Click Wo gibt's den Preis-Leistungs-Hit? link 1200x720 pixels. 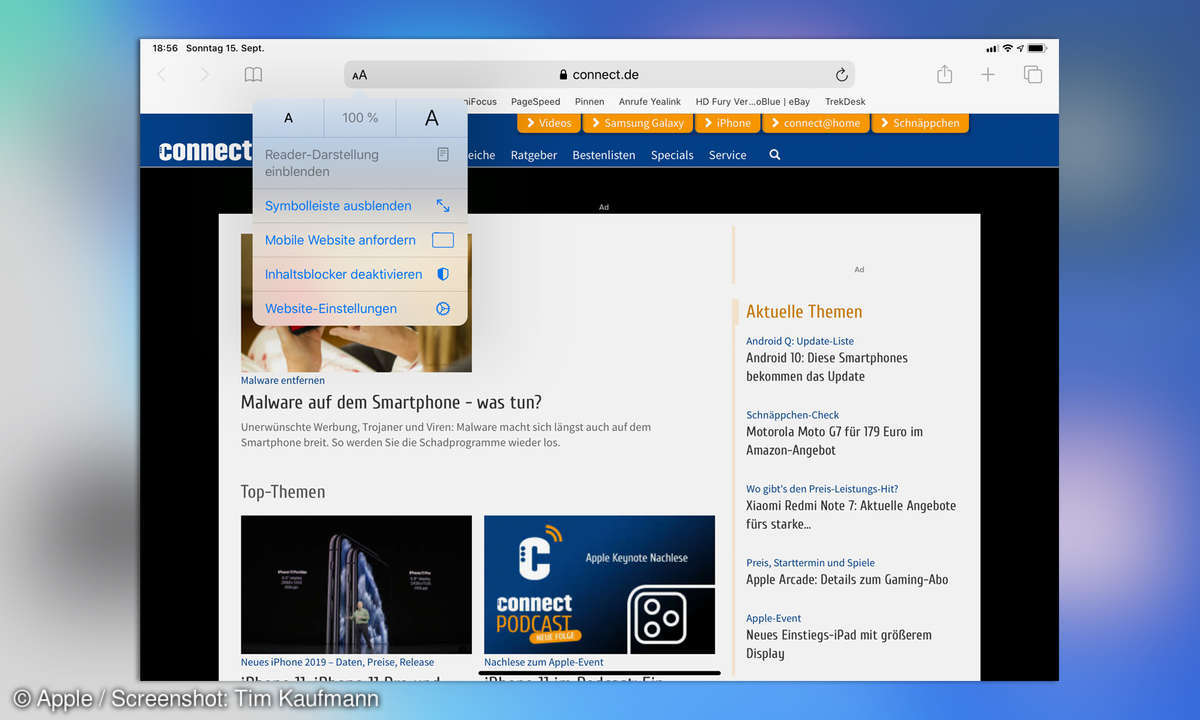point(822,489)
